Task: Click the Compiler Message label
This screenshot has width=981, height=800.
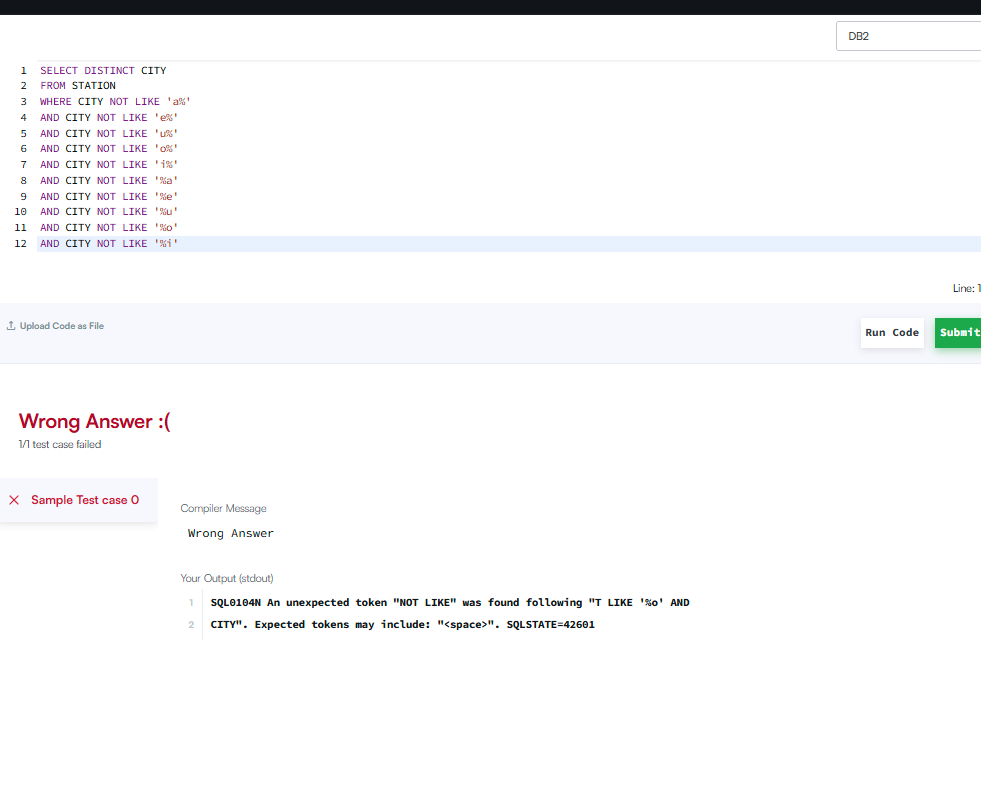Action: pos(223,509)
